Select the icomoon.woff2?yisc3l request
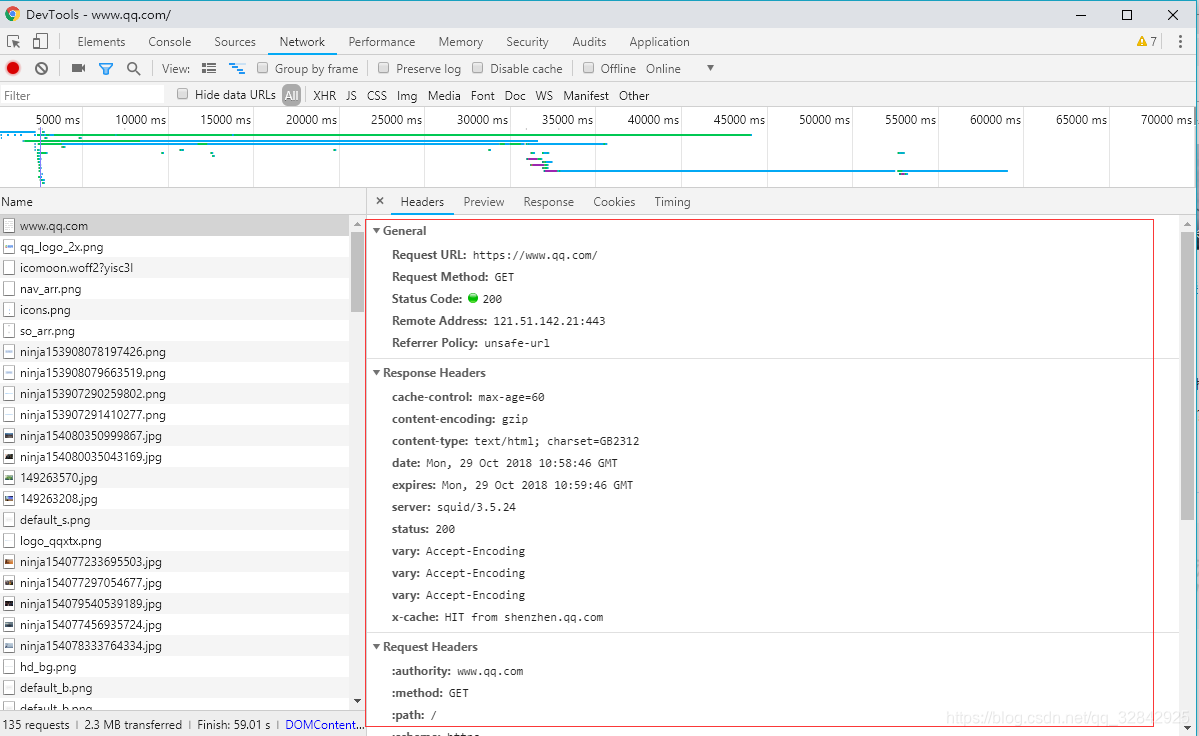Viewport: 1199px width, 736px height. pyautogui.click(x=175, y=267)
